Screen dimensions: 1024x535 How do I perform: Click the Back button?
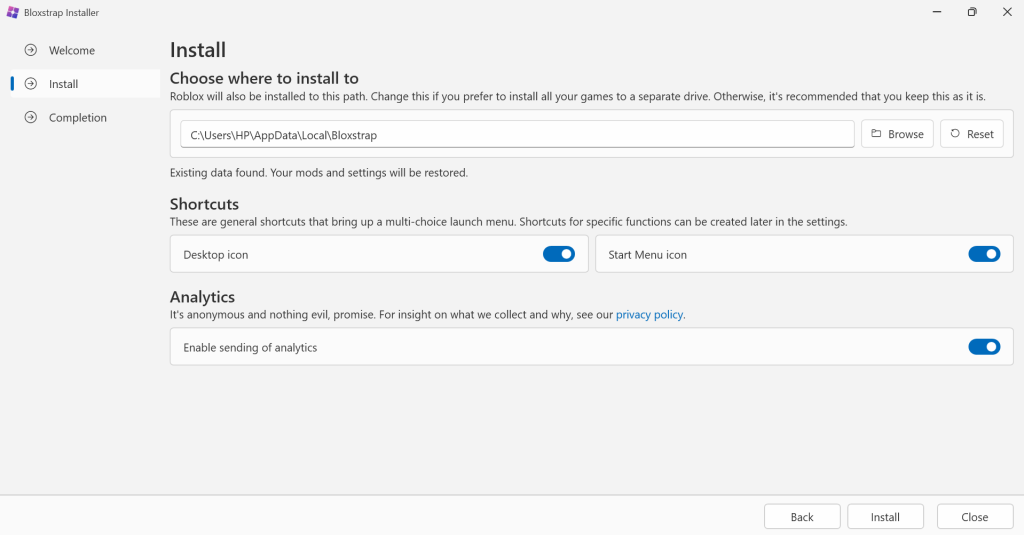coord(802,517)
